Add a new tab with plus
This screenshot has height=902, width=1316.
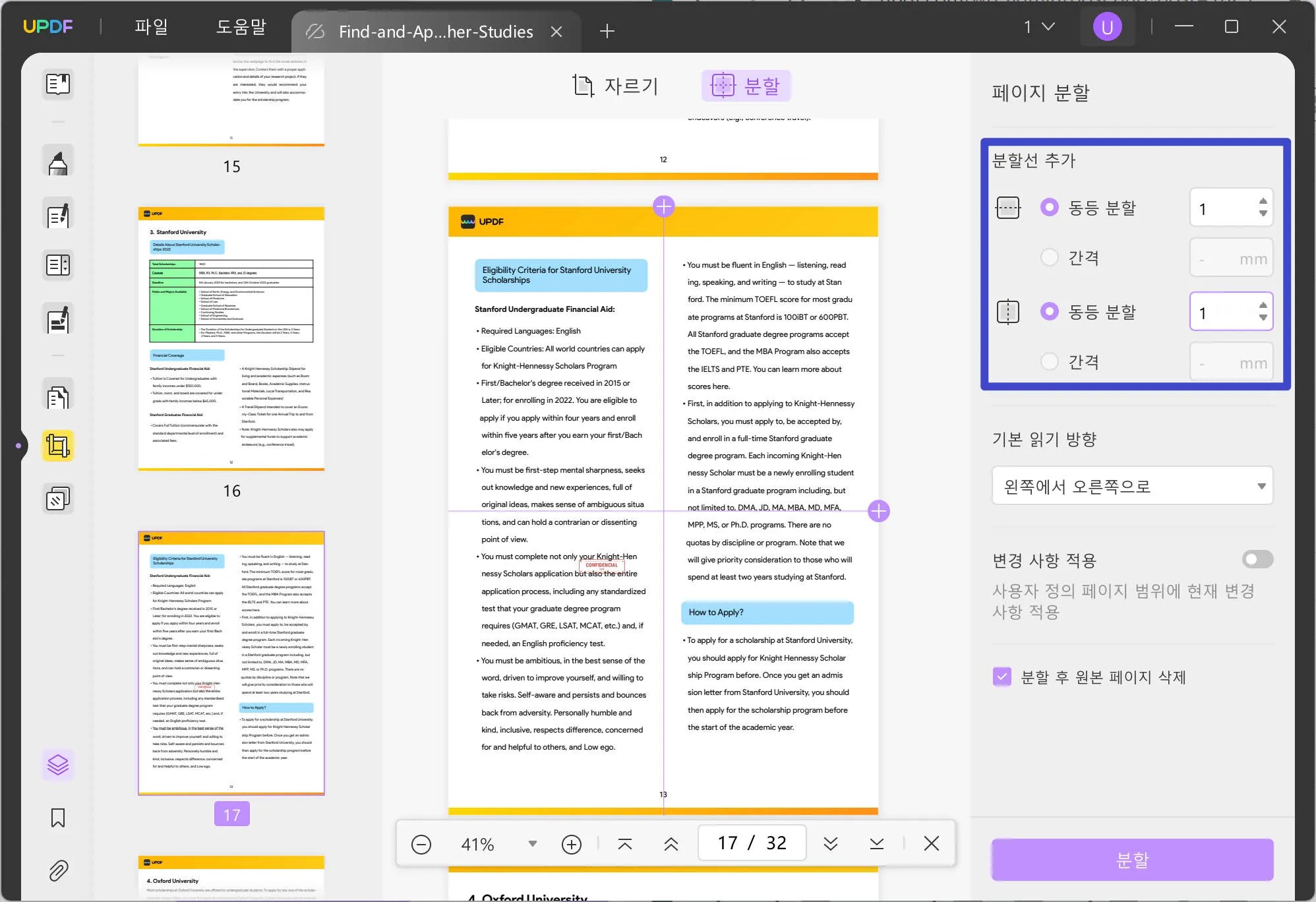pyautogui.click(x=607, y=31)
